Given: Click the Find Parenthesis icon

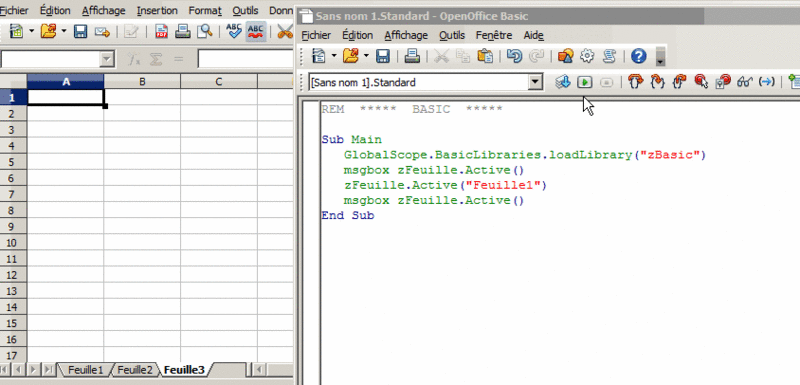Looking at the screenshot, I should [x=767, y=82].
